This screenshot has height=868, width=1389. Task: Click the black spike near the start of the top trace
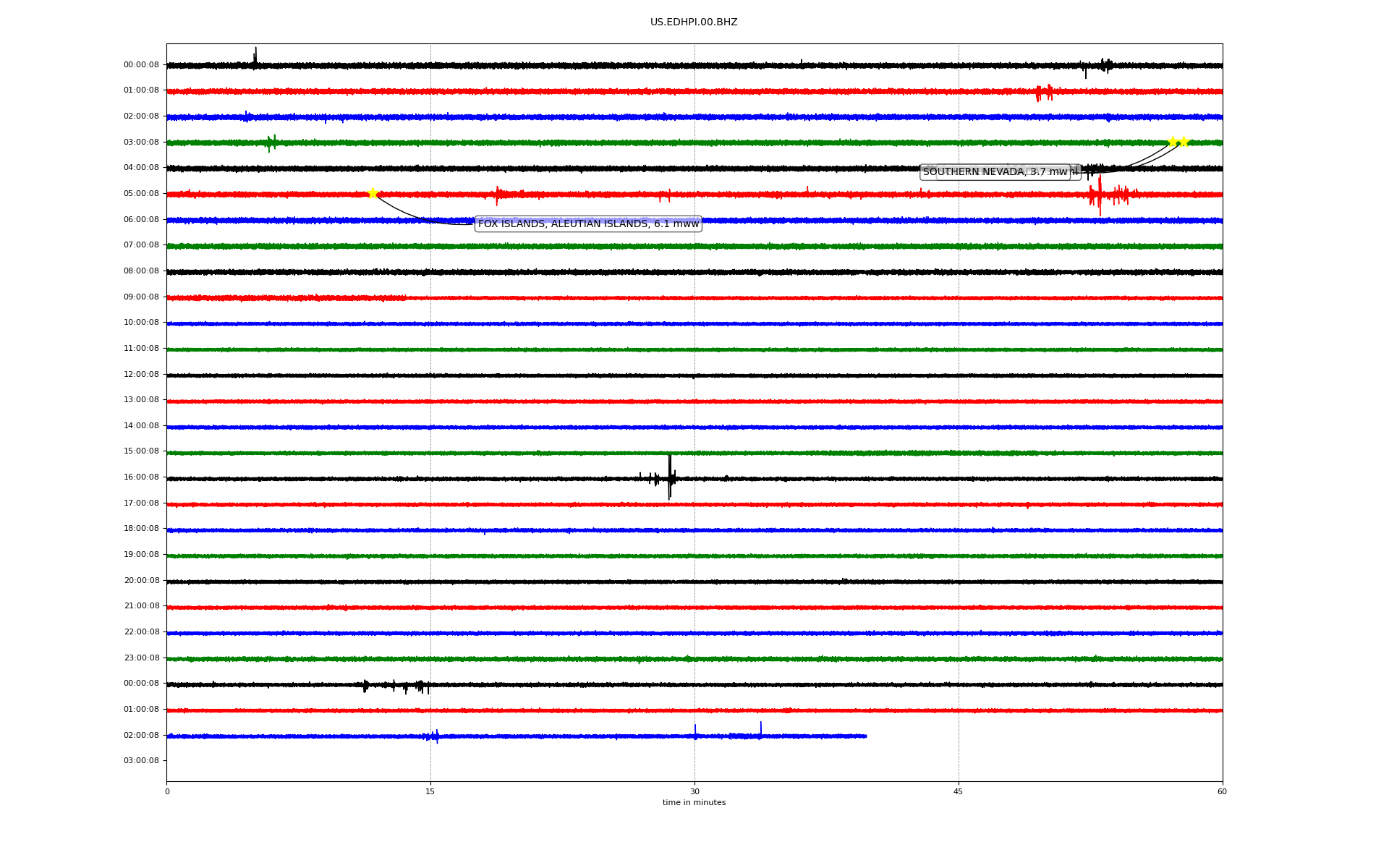(x=255, y=58)
